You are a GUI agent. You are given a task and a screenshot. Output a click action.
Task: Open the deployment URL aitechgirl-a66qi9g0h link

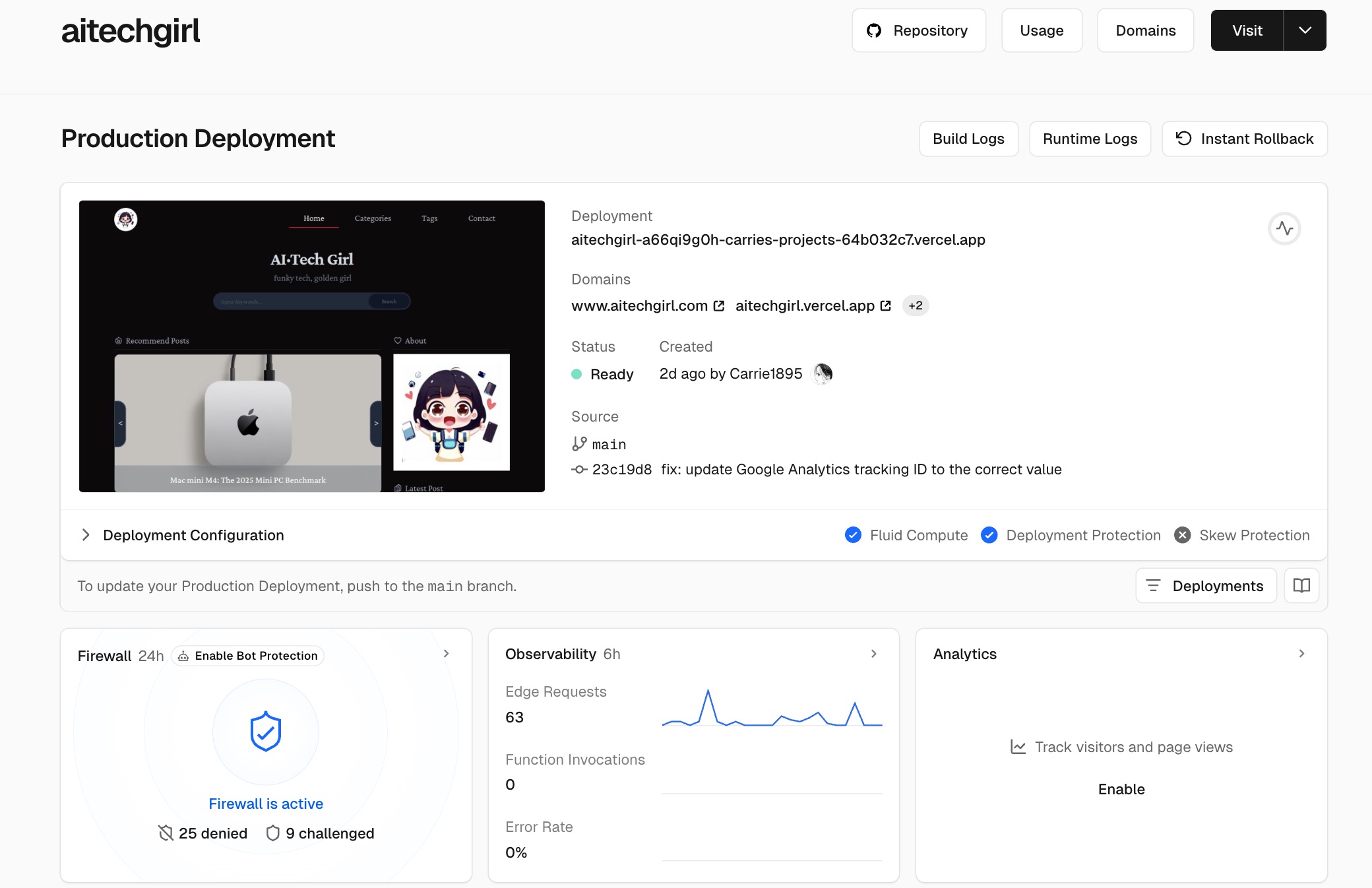point(778,239)
